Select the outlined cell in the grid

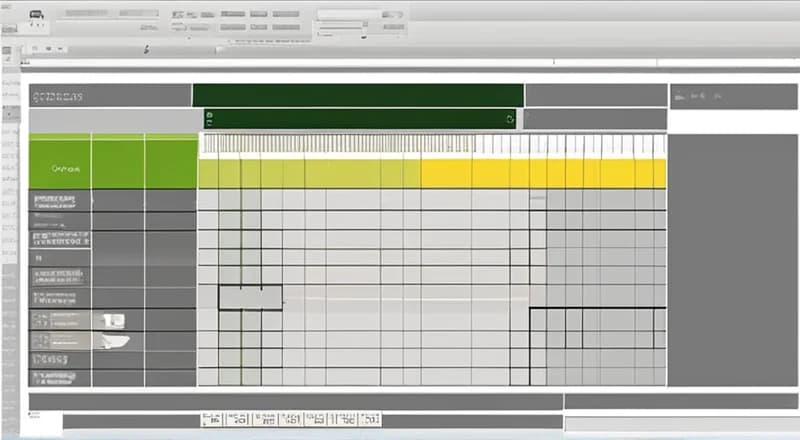pyautogui.click(x=250, y=297)
